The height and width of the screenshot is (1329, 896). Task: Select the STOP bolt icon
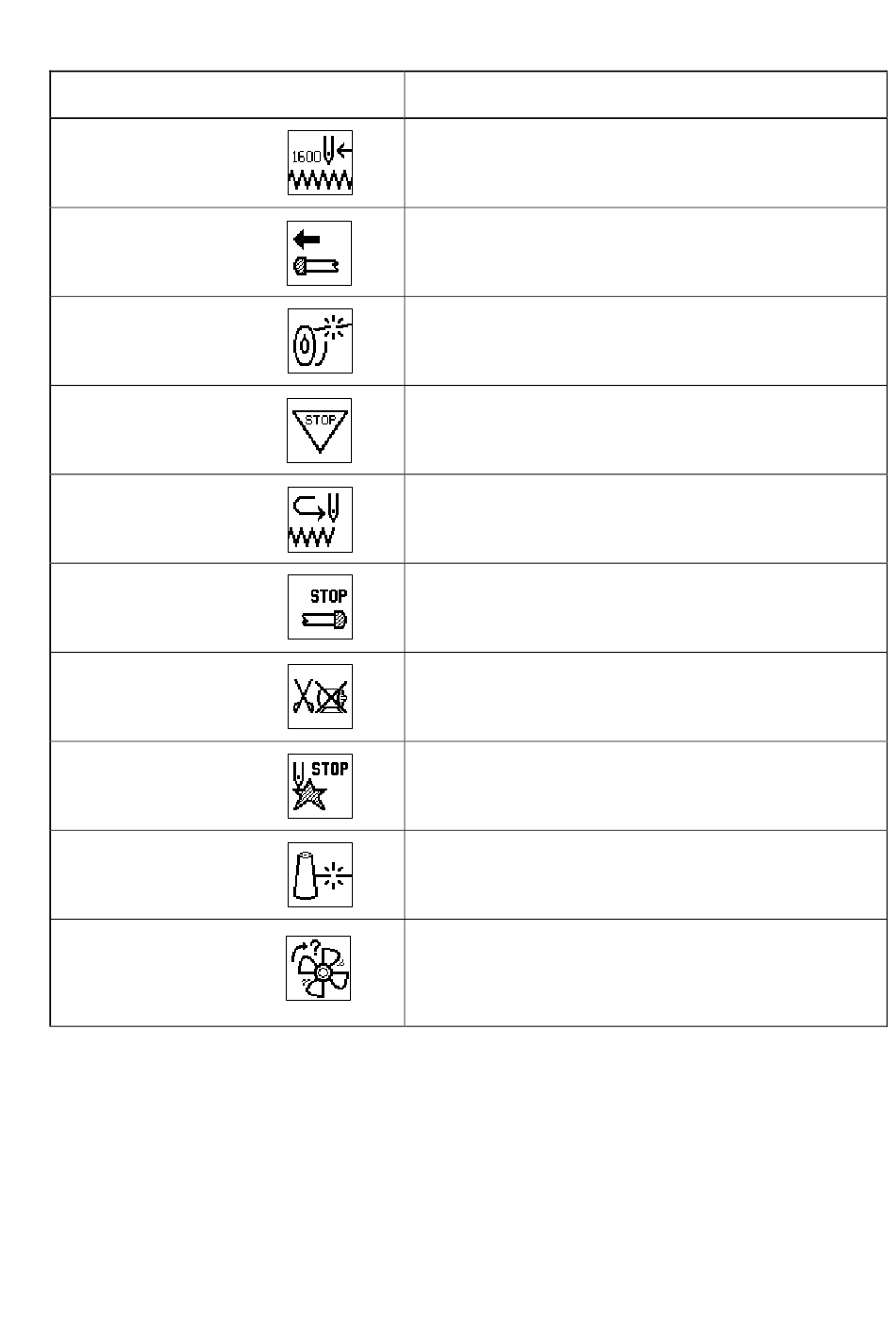pyautogui.click(x=320, y=606)
